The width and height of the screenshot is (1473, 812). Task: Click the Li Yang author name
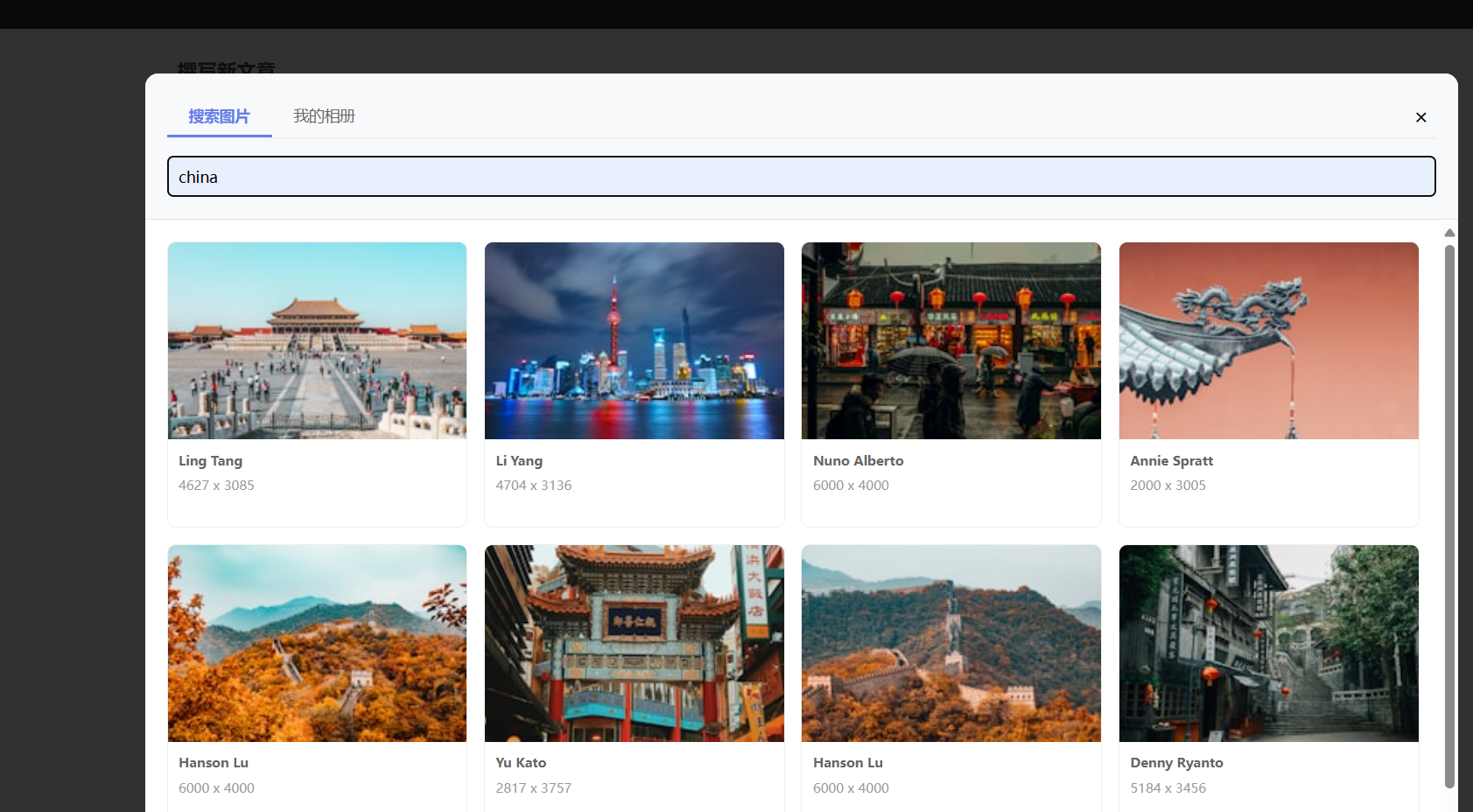point(519,461)
